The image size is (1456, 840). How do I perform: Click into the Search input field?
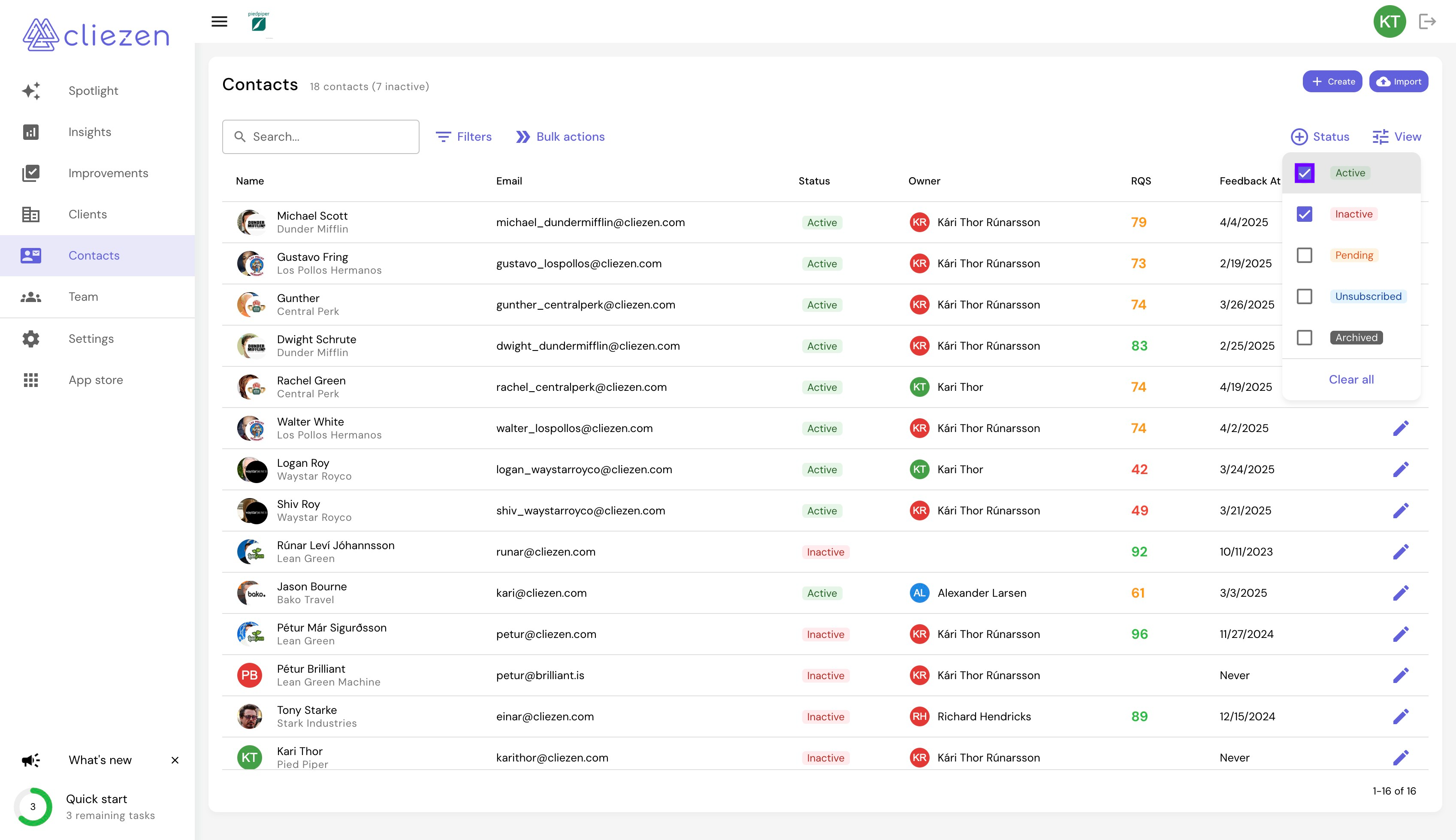tap(321, 137)
